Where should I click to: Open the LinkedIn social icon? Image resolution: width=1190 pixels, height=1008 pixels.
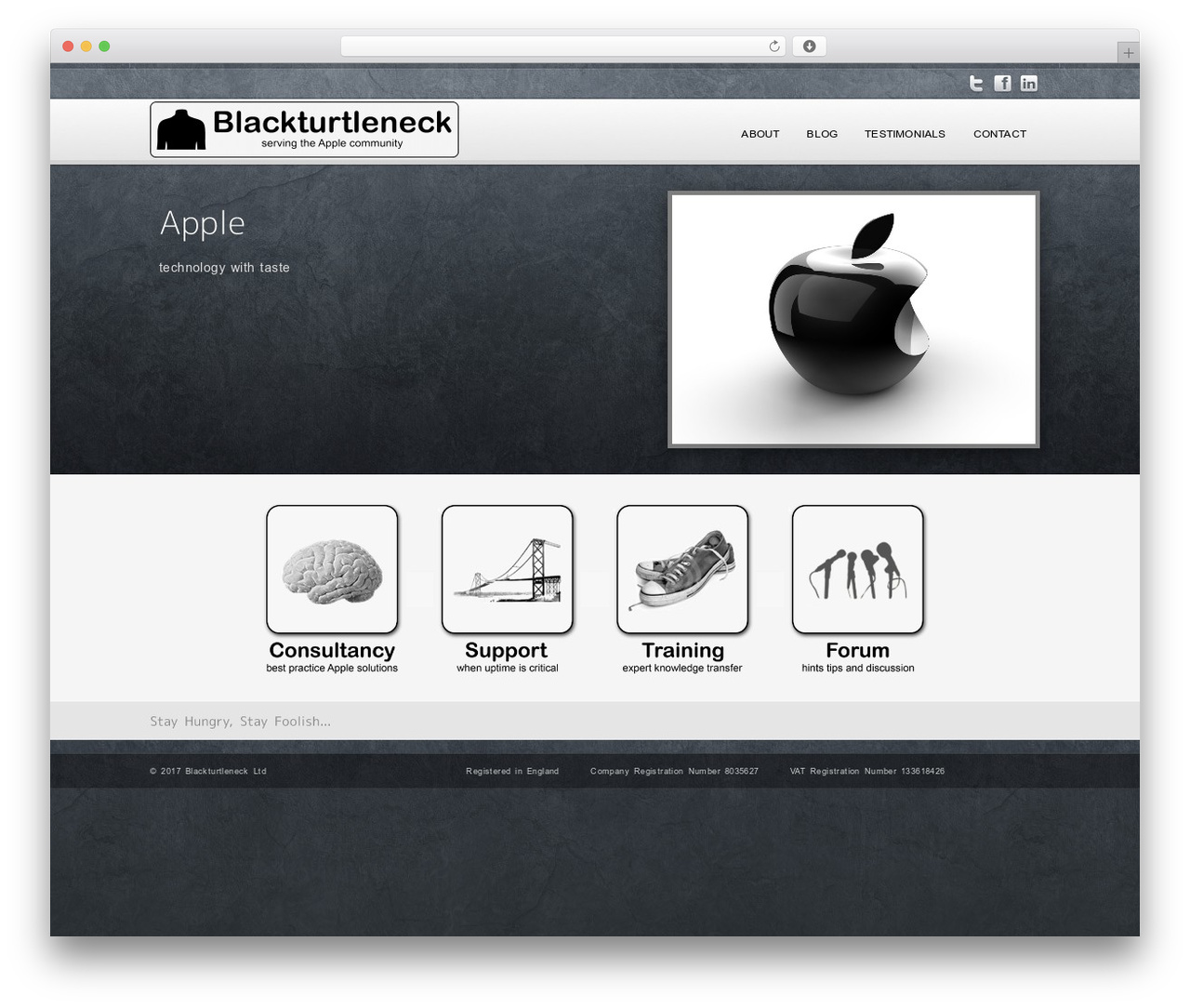[x=1028, y=84]
